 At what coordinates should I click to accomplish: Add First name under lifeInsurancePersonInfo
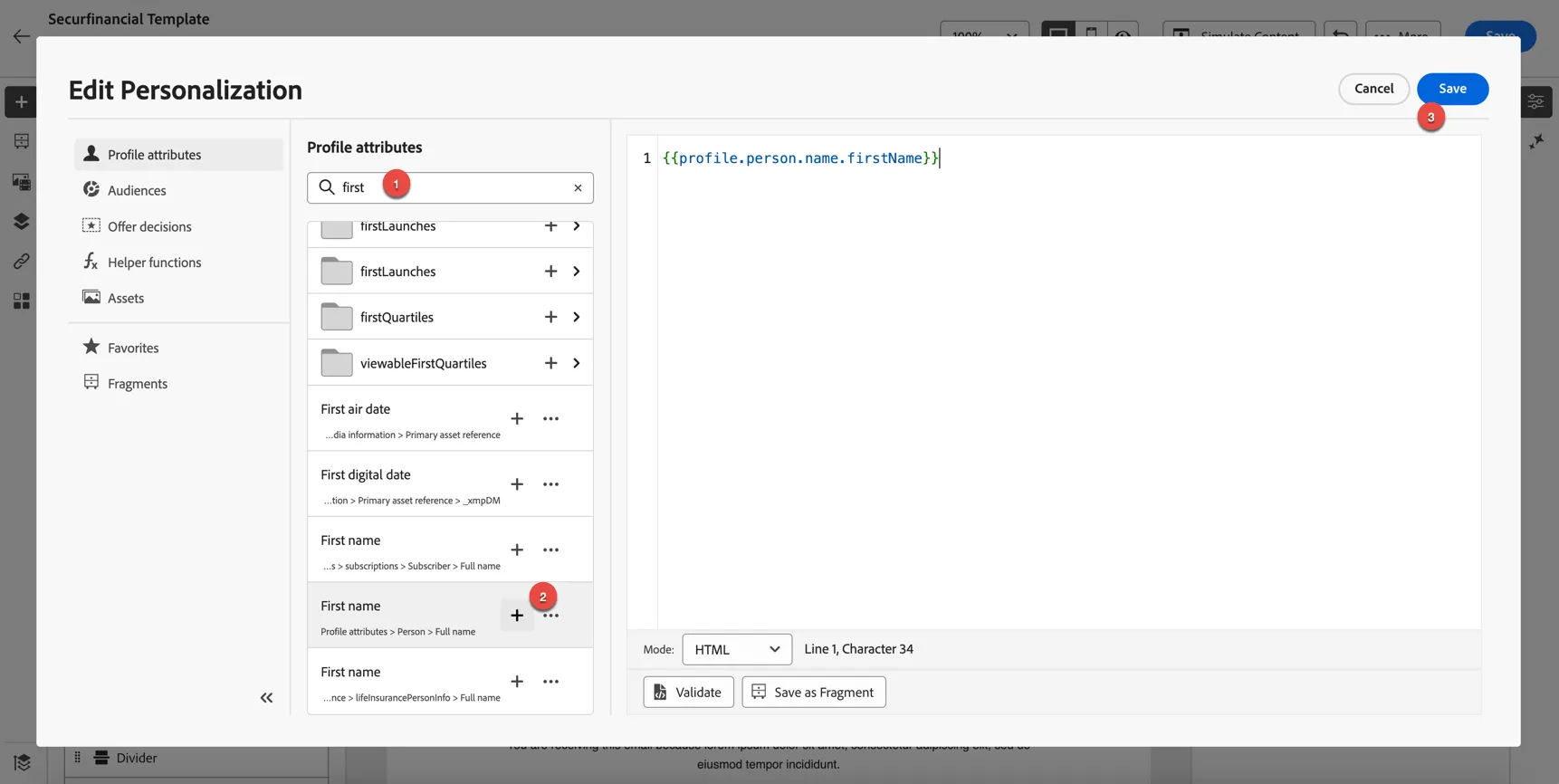[x=517, y=682]
